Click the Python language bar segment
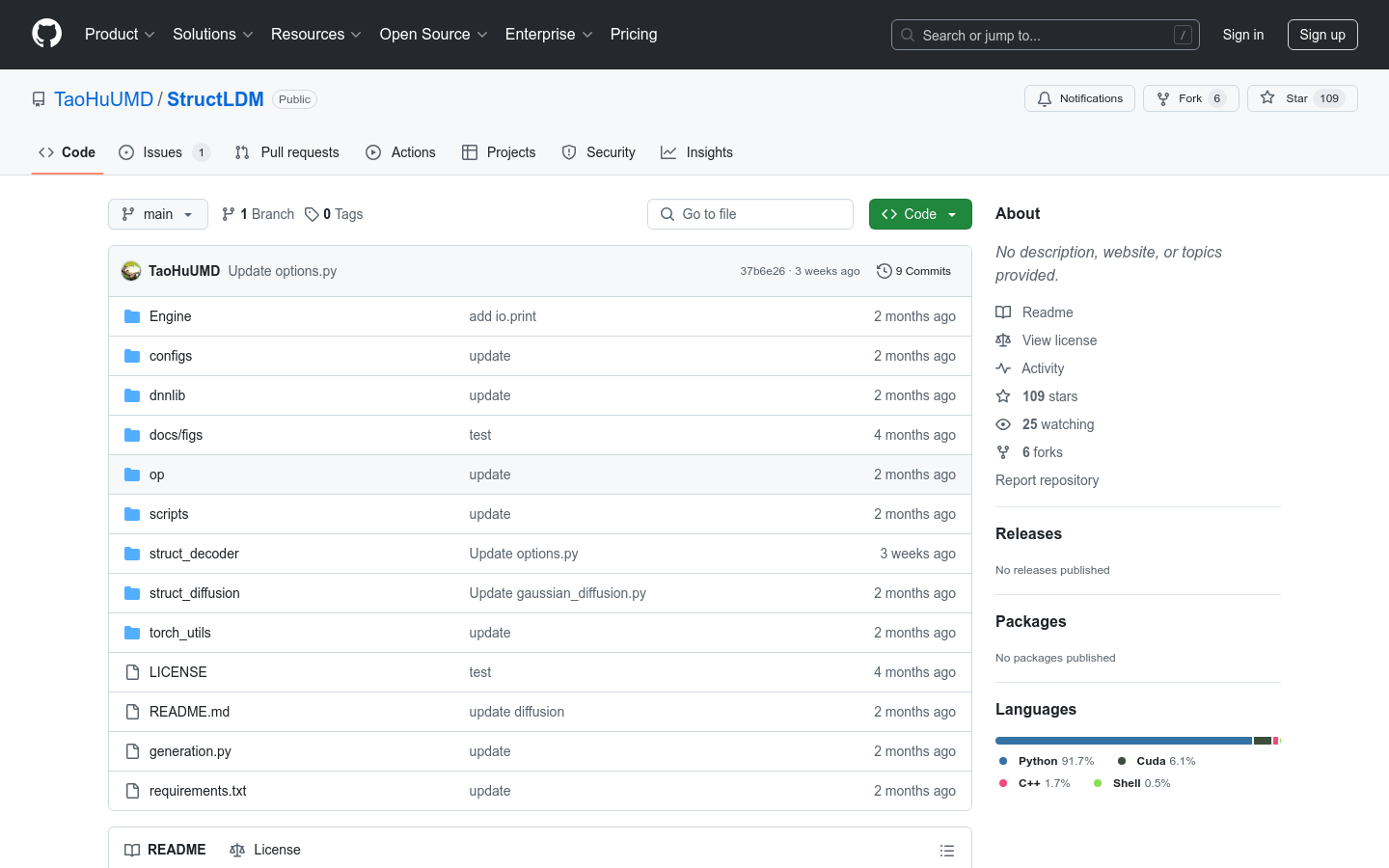Image resolution: width=1389 pixels, height=868 pixels. tap(1124, 741)
